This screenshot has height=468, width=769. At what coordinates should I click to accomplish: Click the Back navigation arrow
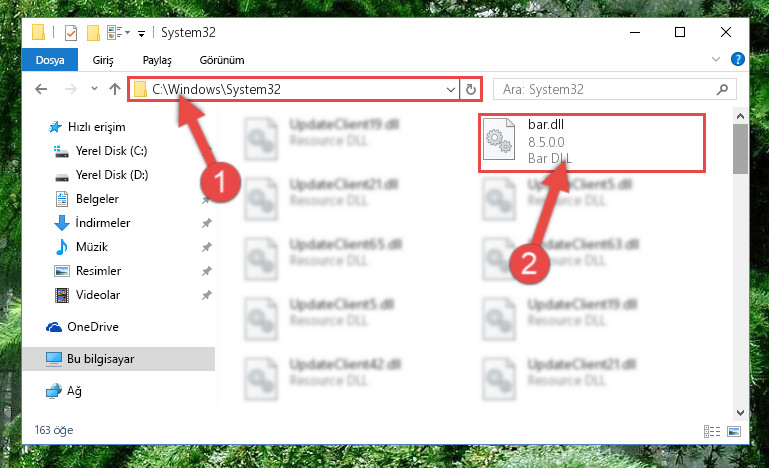[41, 89]
